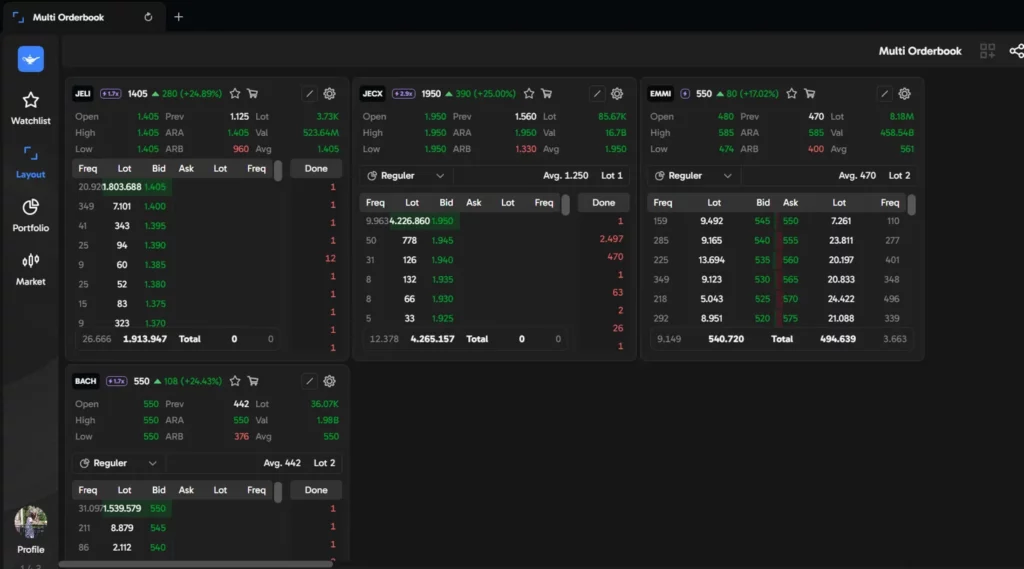This screenshot has width=1024, height=569.
Task: Click the cart icon on BACH card
Action: click(x=253, y=381)
